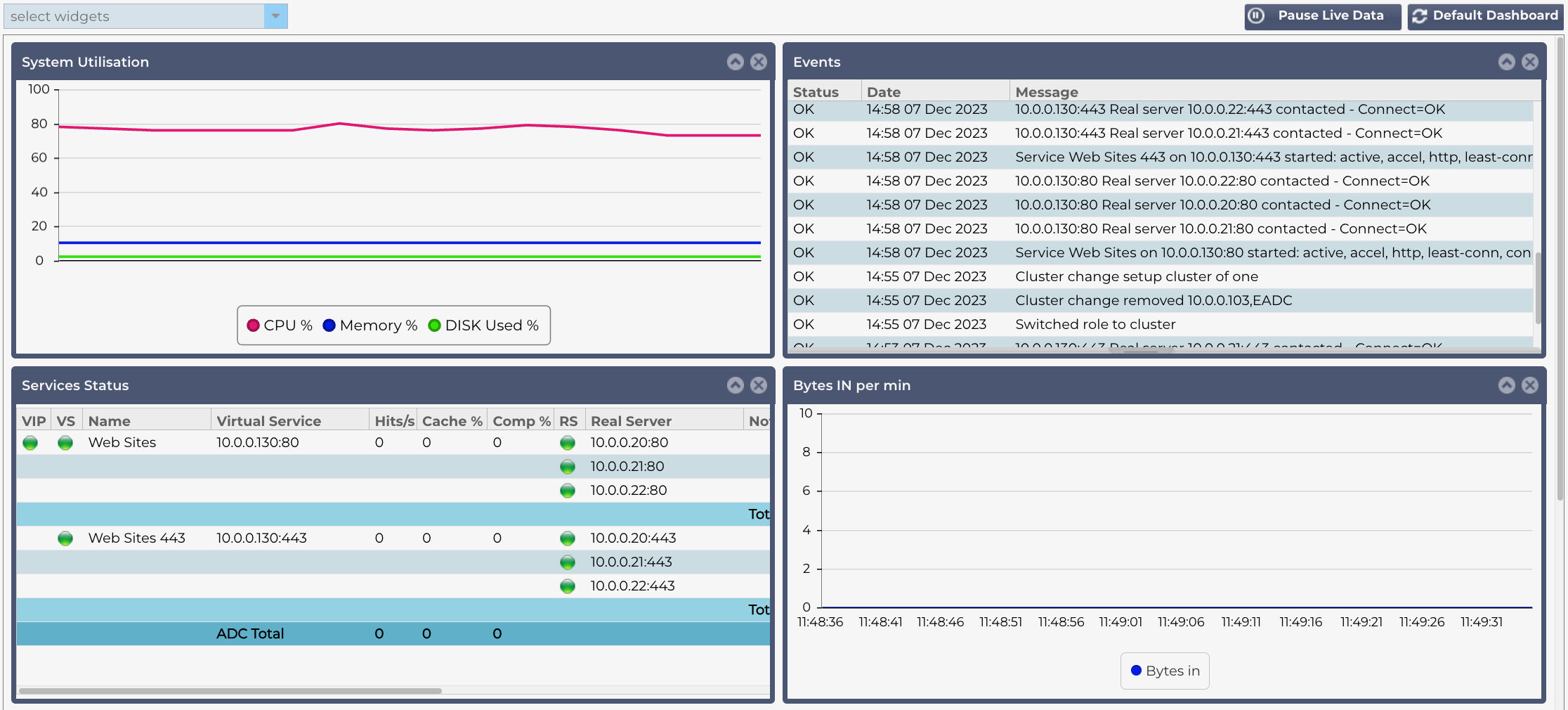The image size is (1568, 710).
Task: Toggle the Bytes in legend entry
Action: point(1164,671)
